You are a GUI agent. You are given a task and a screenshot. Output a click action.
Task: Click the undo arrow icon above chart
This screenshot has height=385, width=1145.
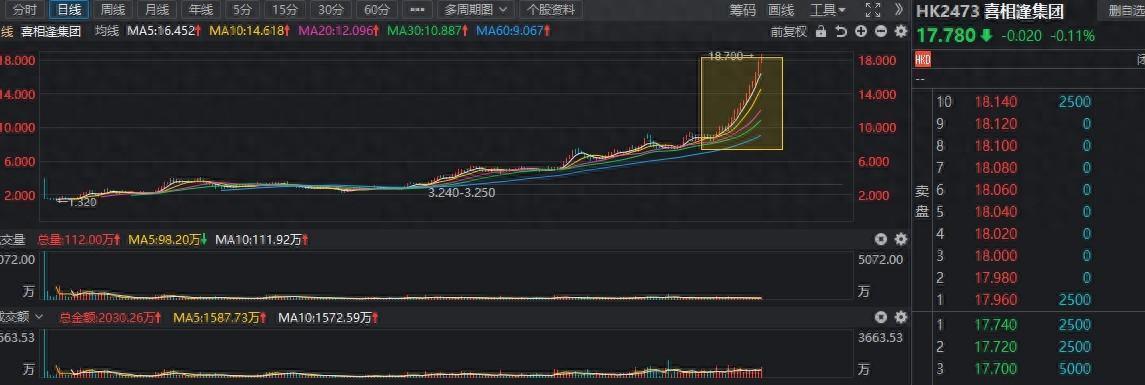pos(840,31)
